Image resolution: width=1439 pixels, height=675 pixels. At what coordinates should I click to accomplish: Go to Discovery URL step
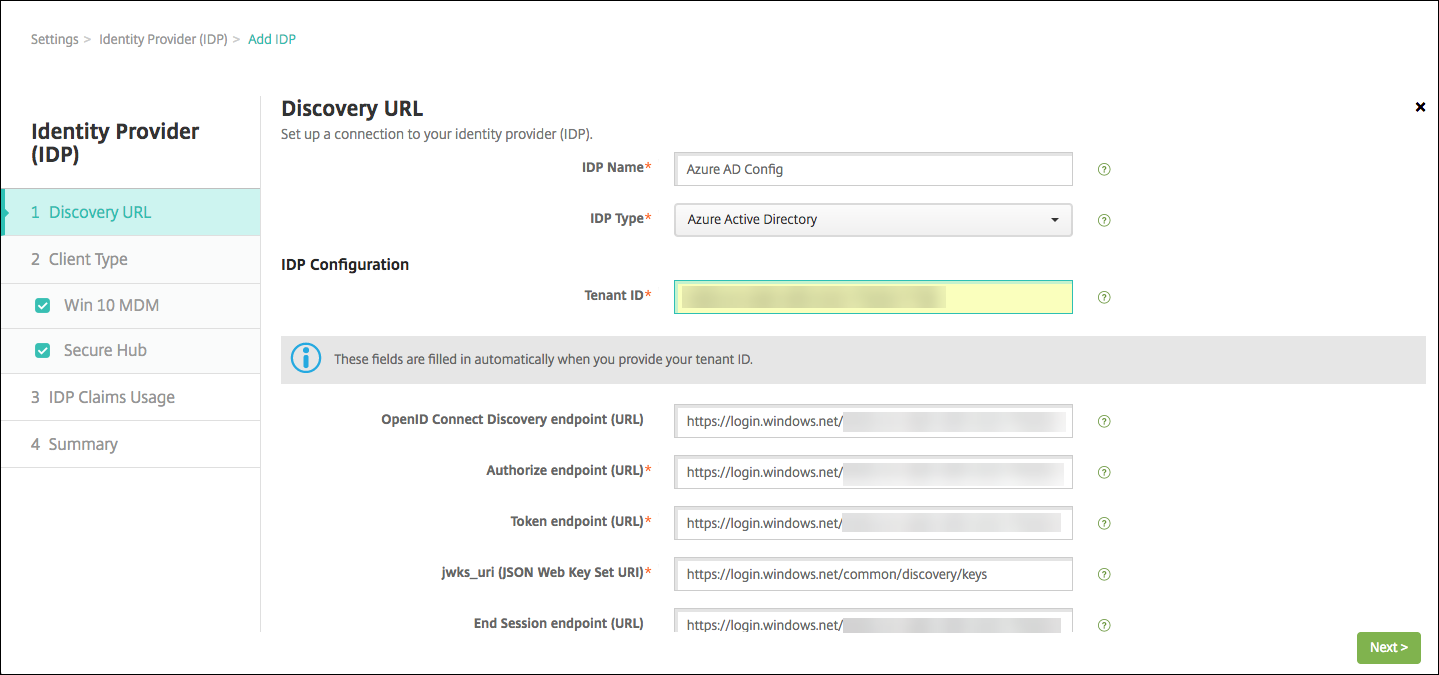100,212
